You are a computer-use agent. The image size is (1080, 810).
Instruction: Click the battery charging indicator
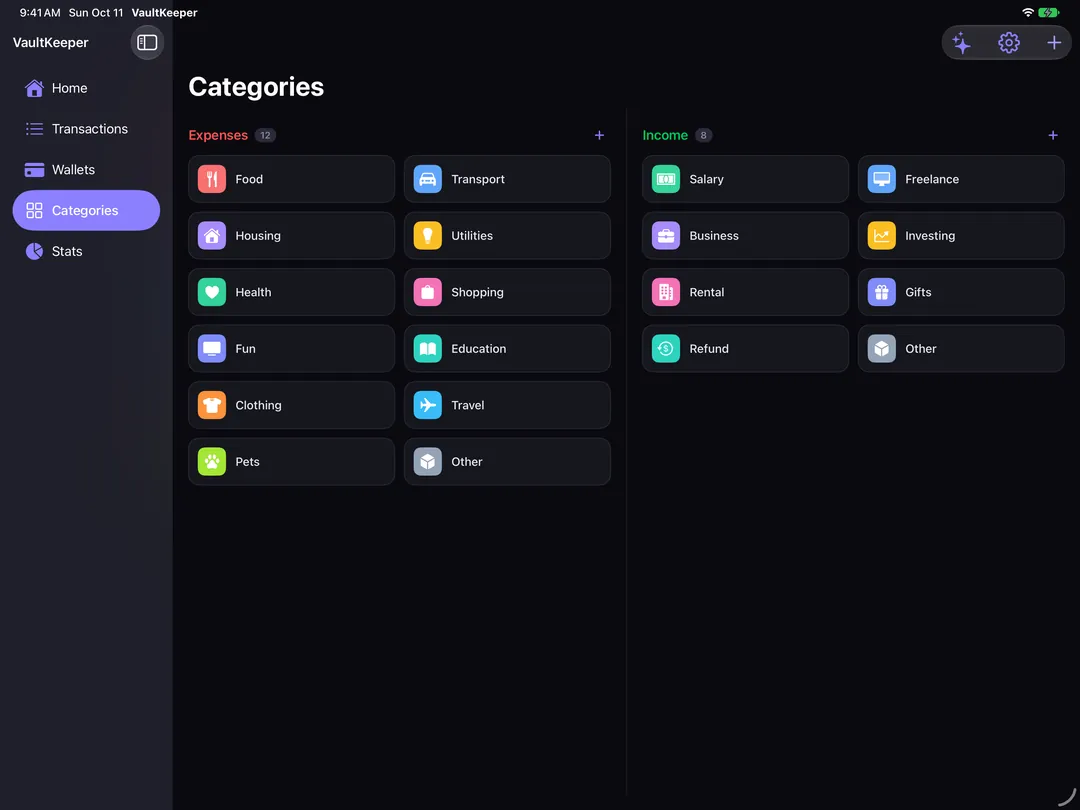tap(1048, 12)
